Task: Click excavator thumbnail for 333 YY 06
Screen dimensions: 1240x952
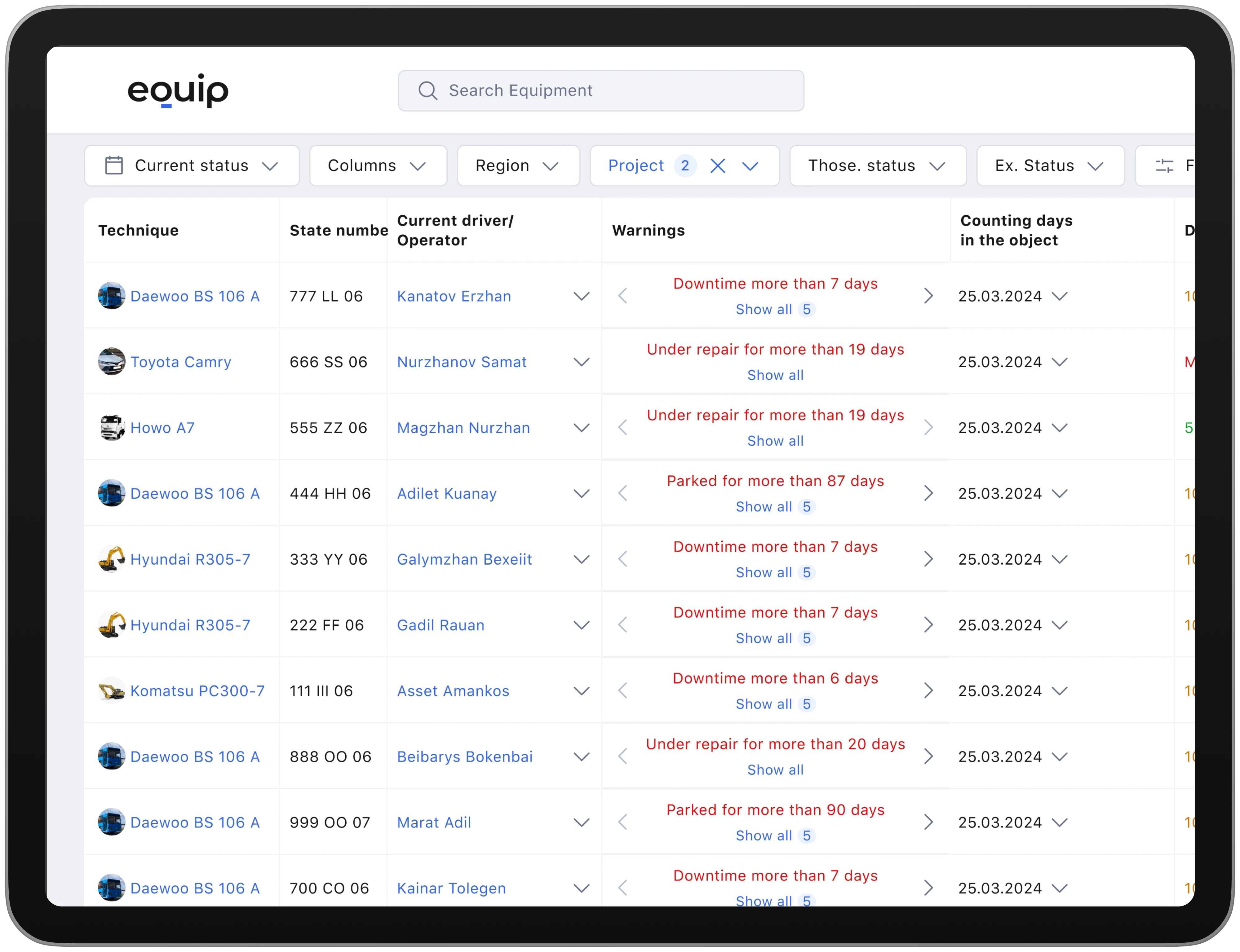Action: 111,559
